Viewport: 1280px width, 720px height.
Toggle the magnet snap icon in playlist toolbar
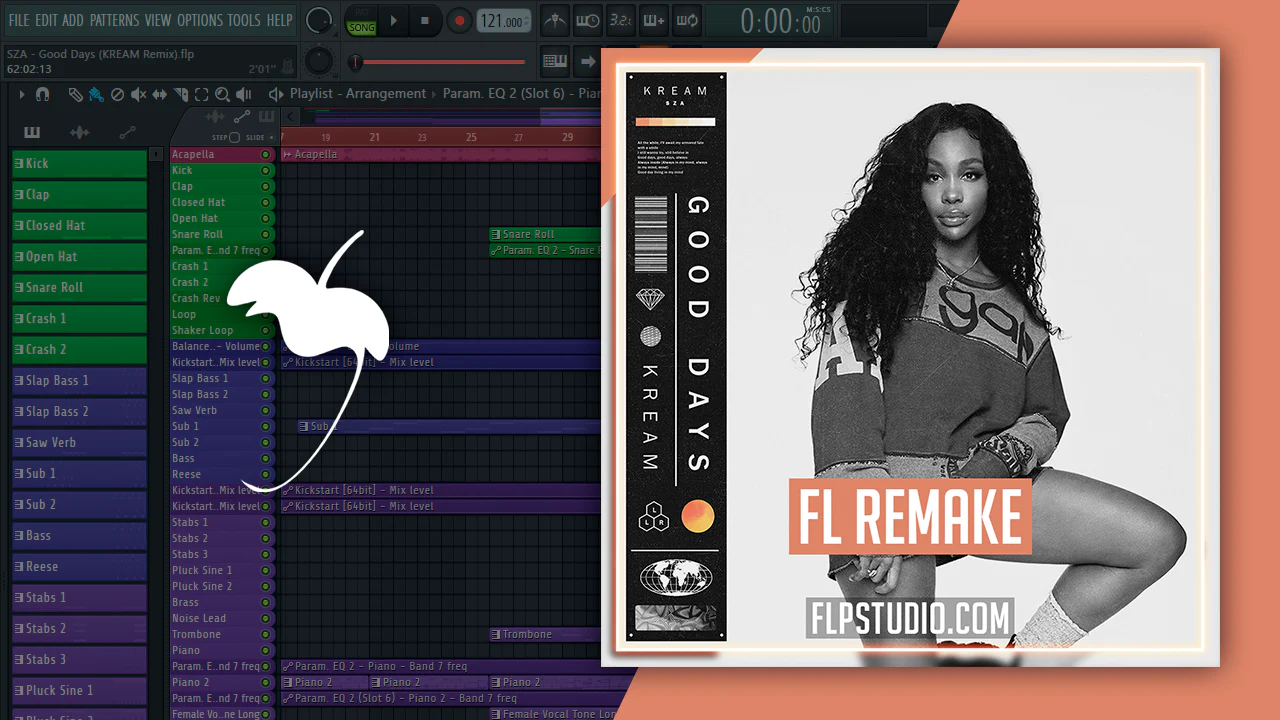[x=42, y=94]
